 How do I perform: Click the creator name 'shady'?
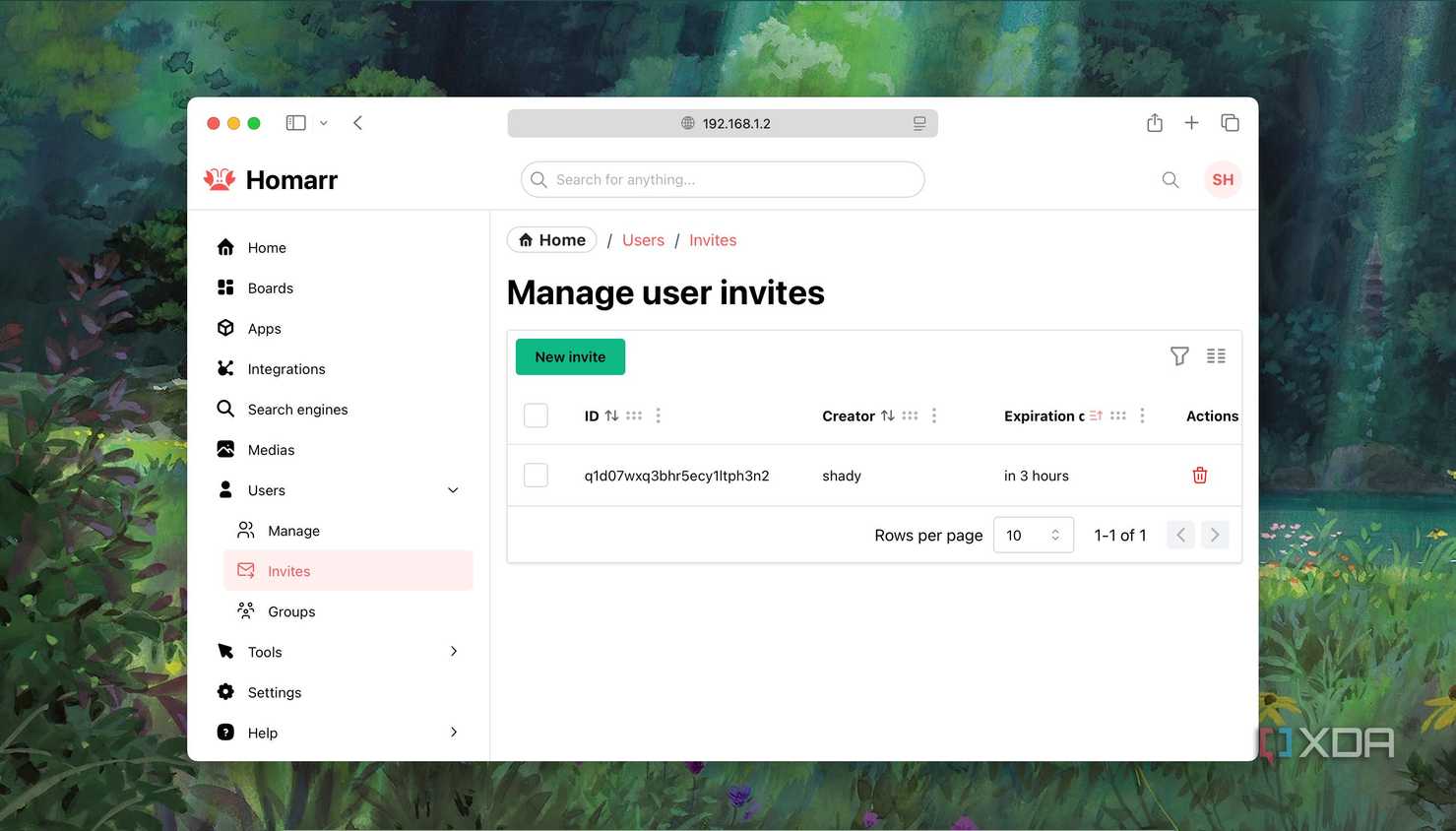coord(842,476)
